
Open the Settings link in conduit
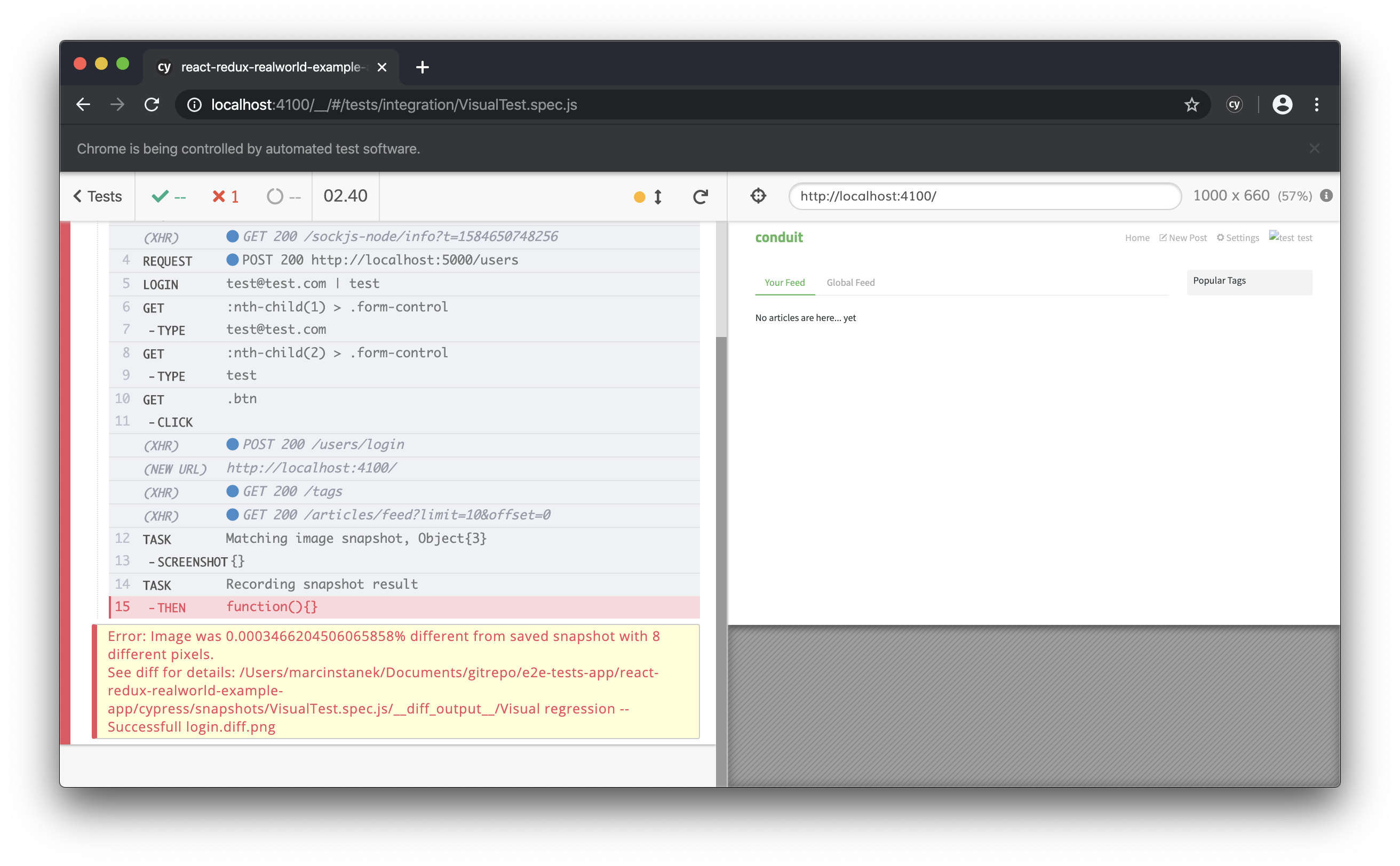[1238, 238]
